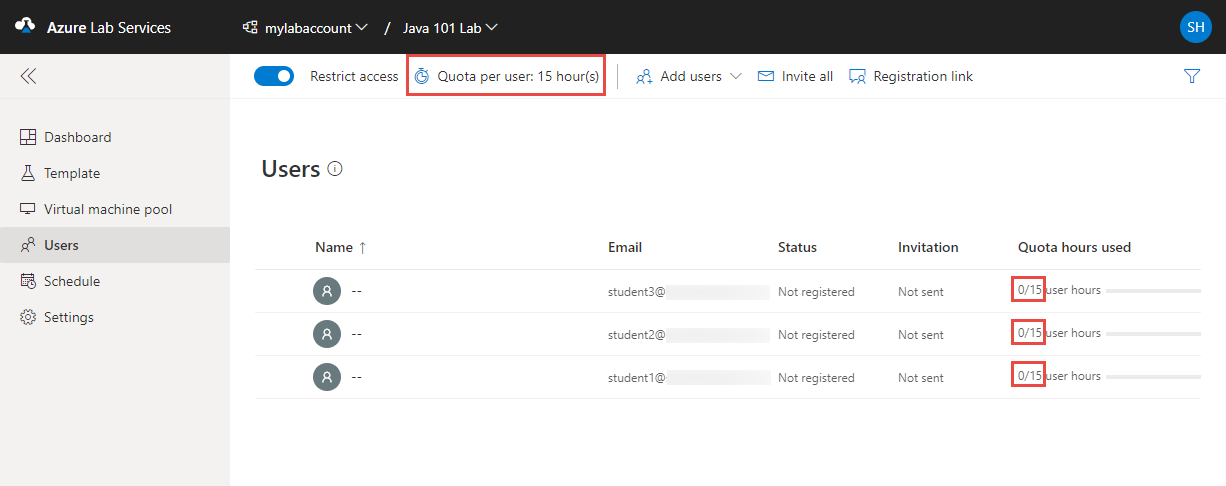Expand the Add users dropdown chevron
1226x486 pixels.
click(735, 76)
